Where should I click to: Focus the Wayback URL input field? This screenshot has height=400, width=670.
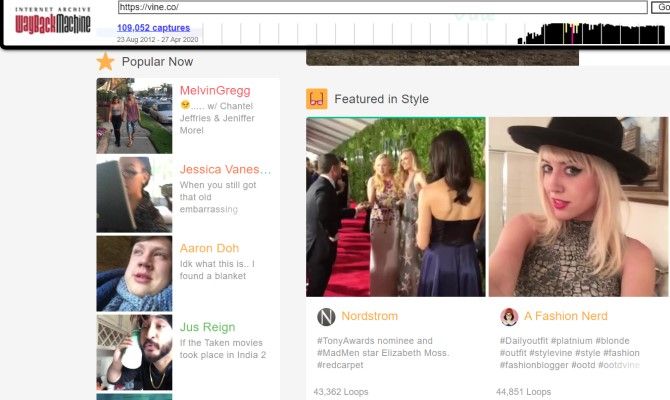click(382, 7)
